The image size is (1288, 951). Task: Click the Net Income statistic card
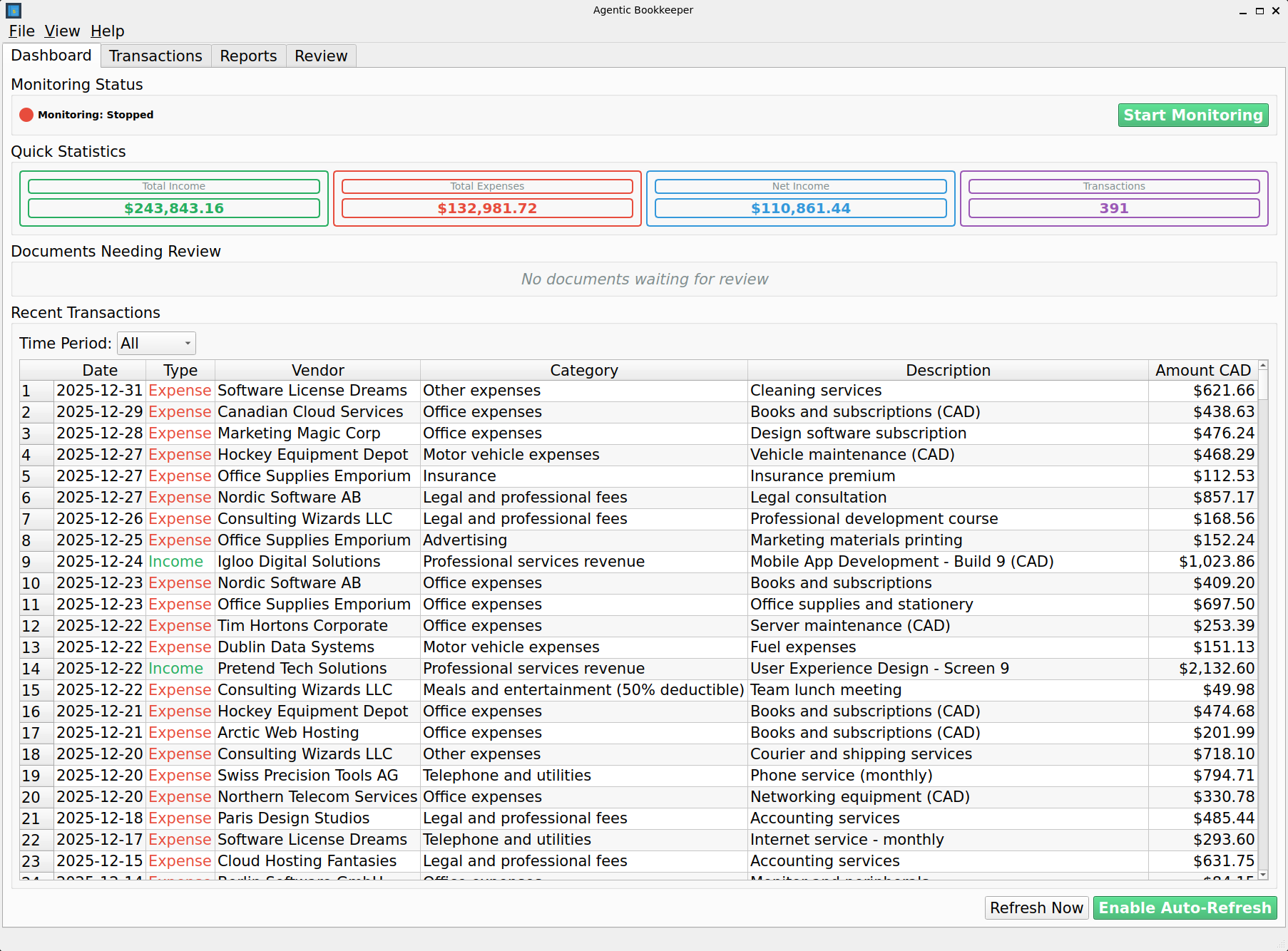click(x=800, y=199)
